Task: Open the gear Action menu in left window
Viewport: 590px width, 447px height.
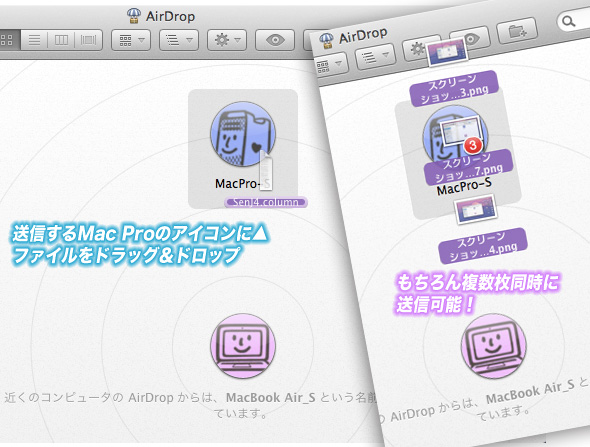Action: (x=227, y=40)
